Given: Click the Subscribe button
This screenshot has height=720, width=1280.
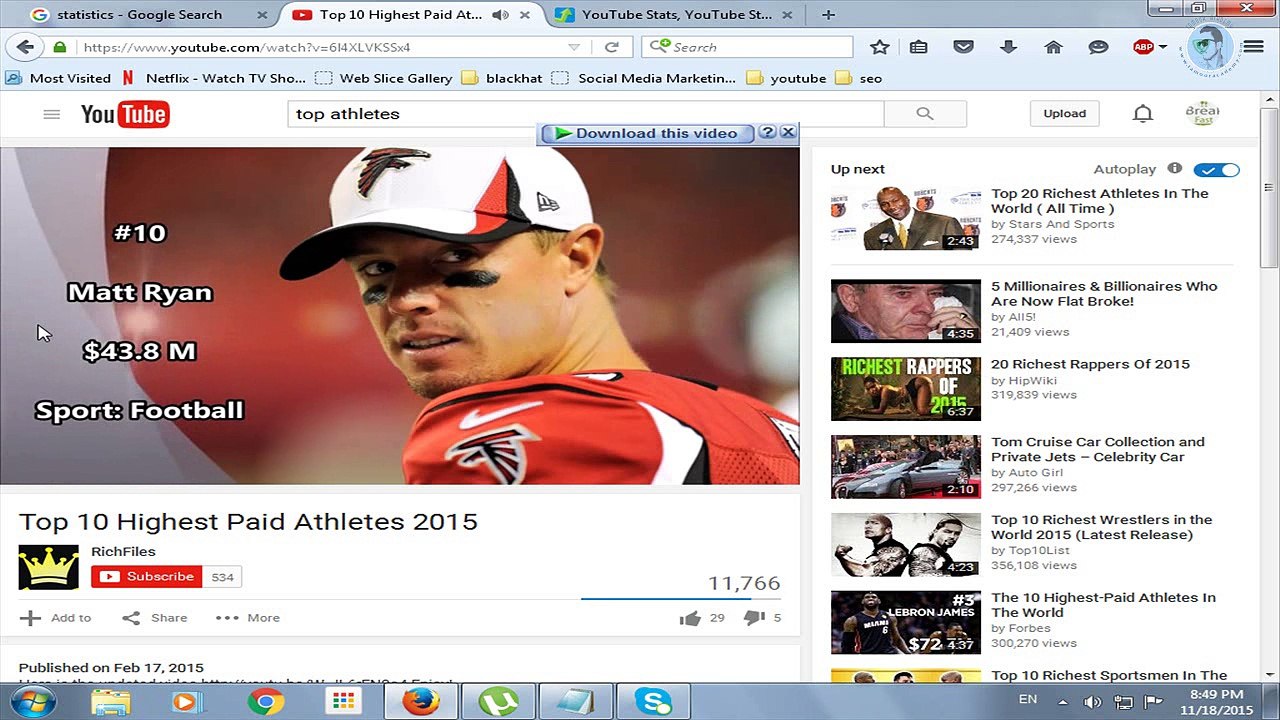Looking at the screenshot, I should (147, 577).
